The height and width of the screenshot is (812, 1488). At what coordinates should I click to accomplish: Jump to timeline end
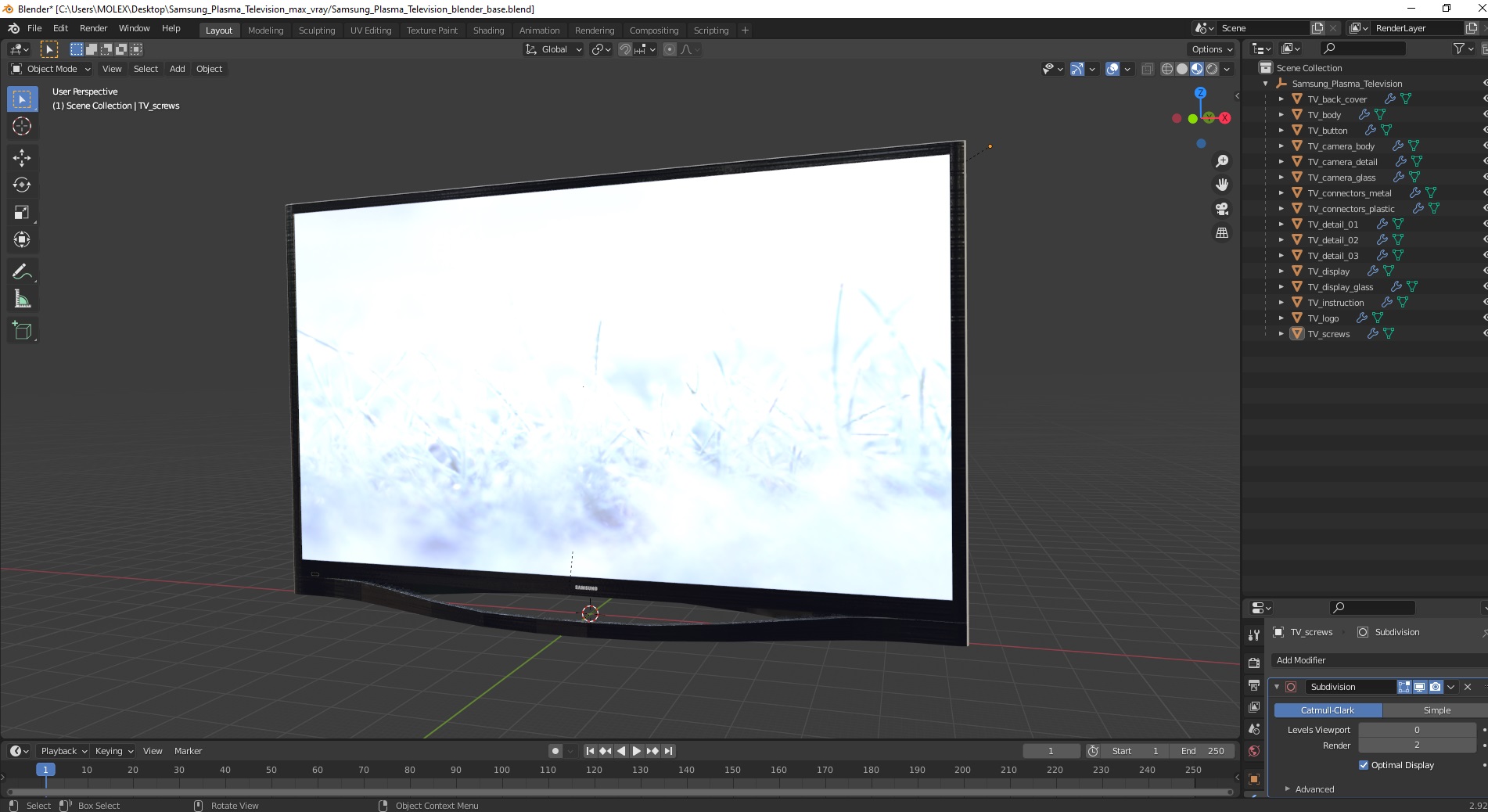(668, 751)
